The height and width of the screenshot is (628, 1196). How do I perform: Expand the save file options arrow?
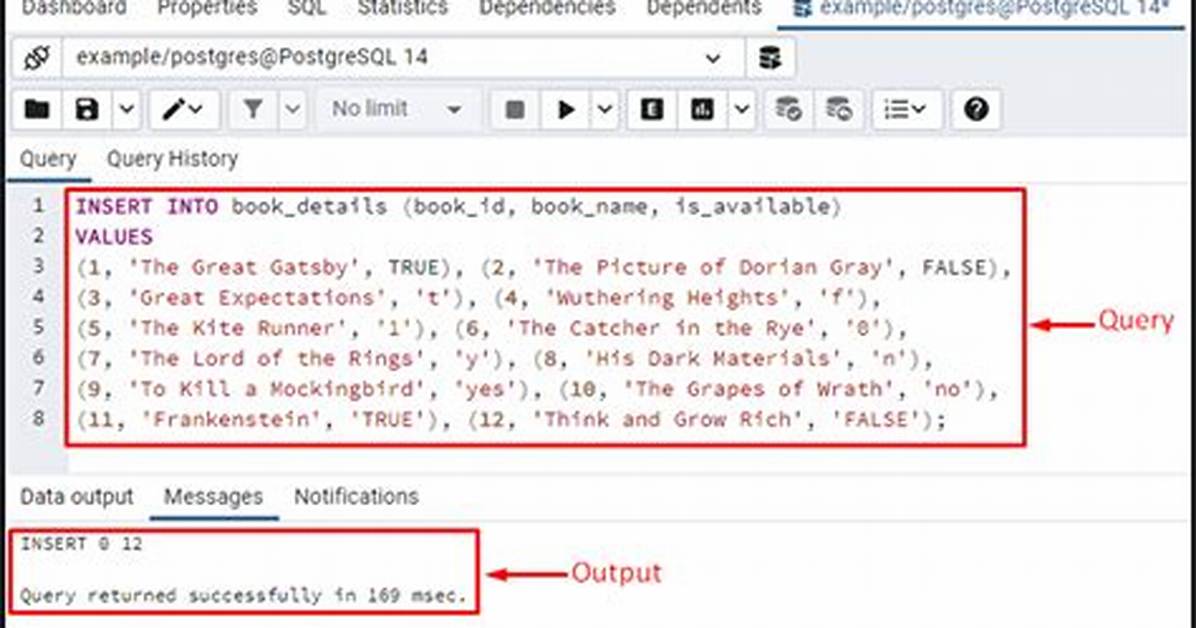tap(127, 110)
